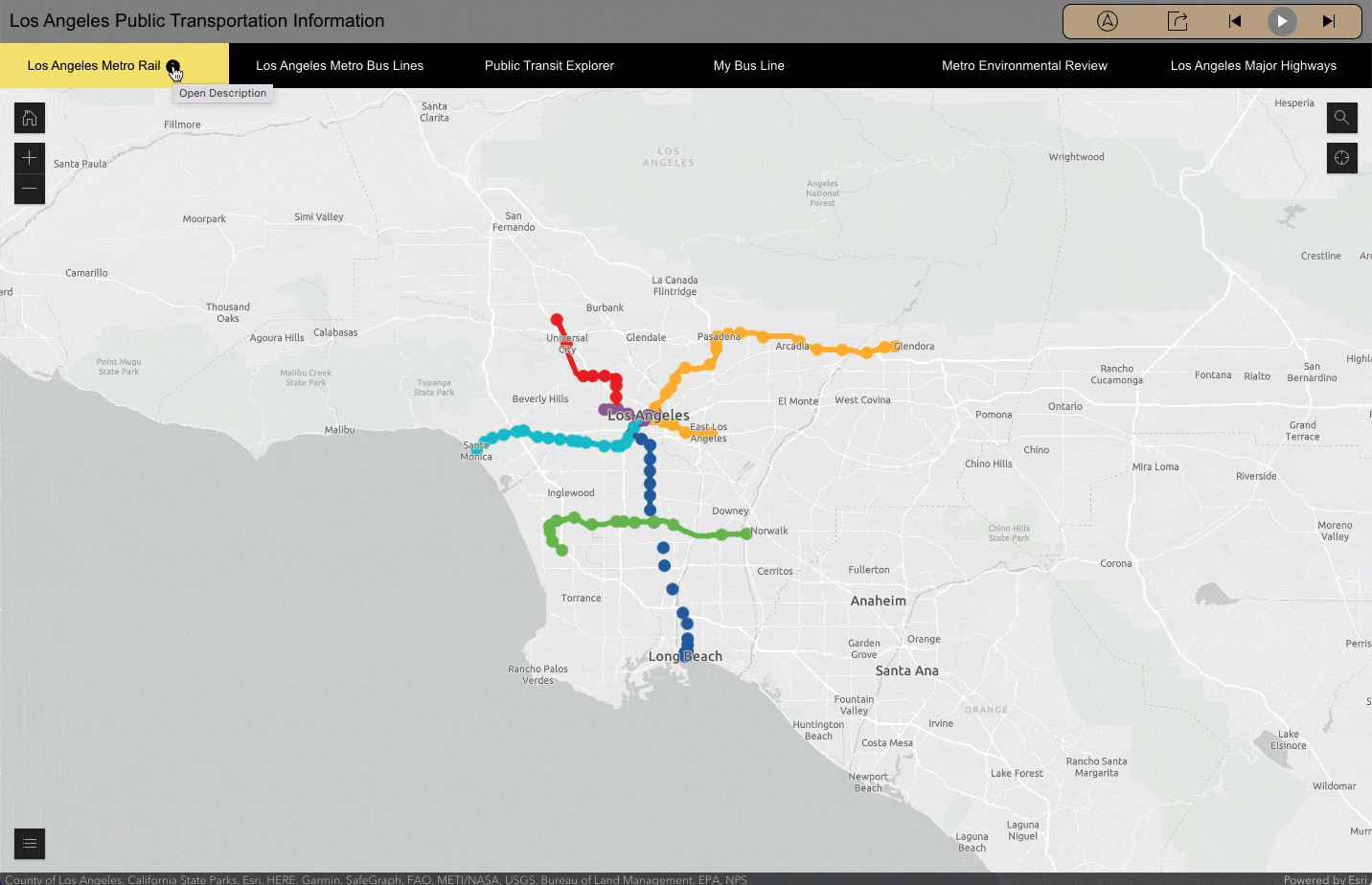
Task: Click the Agoura Hills label on the map
Action: (277, 338)
